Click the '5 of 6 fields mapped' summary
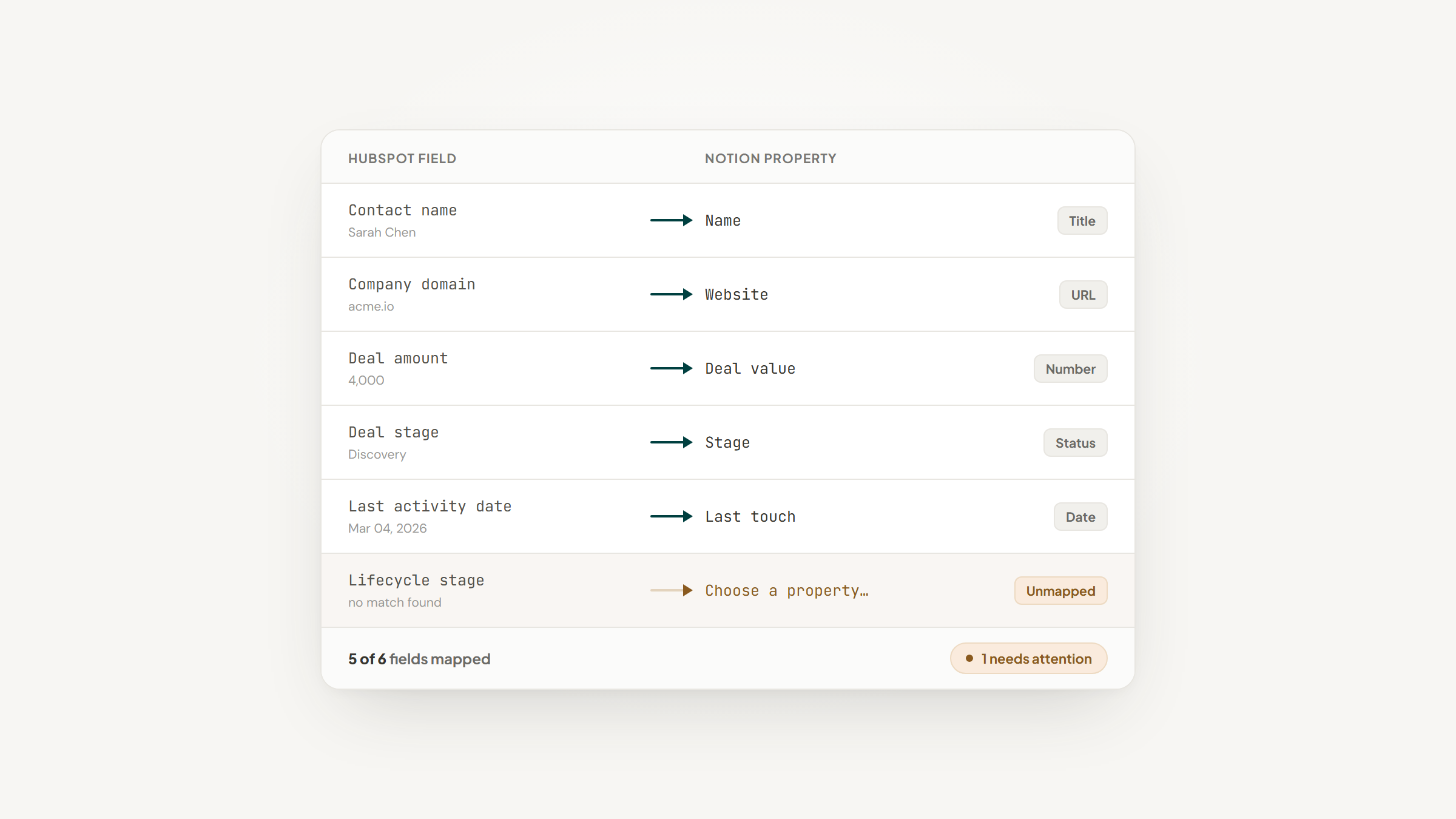1456x819 pixels. point(419,659)
